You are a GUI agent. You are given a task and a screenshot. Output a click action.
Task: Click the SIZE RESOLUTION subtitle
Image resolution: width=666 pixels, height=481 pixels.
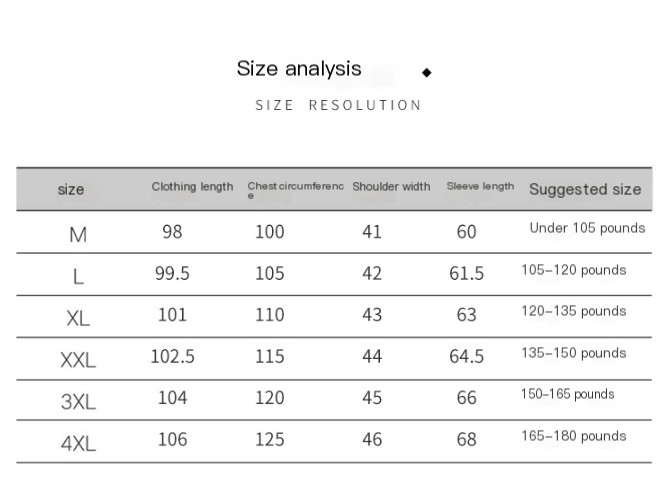click(x=338, y=105)
